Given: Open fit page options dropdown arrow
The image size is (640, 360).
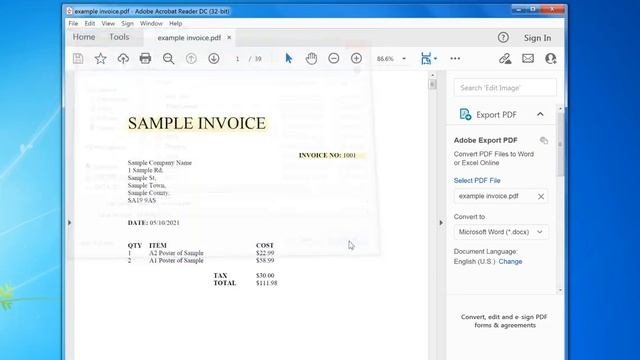Looking at the screenshot, I should click(436, 59).
